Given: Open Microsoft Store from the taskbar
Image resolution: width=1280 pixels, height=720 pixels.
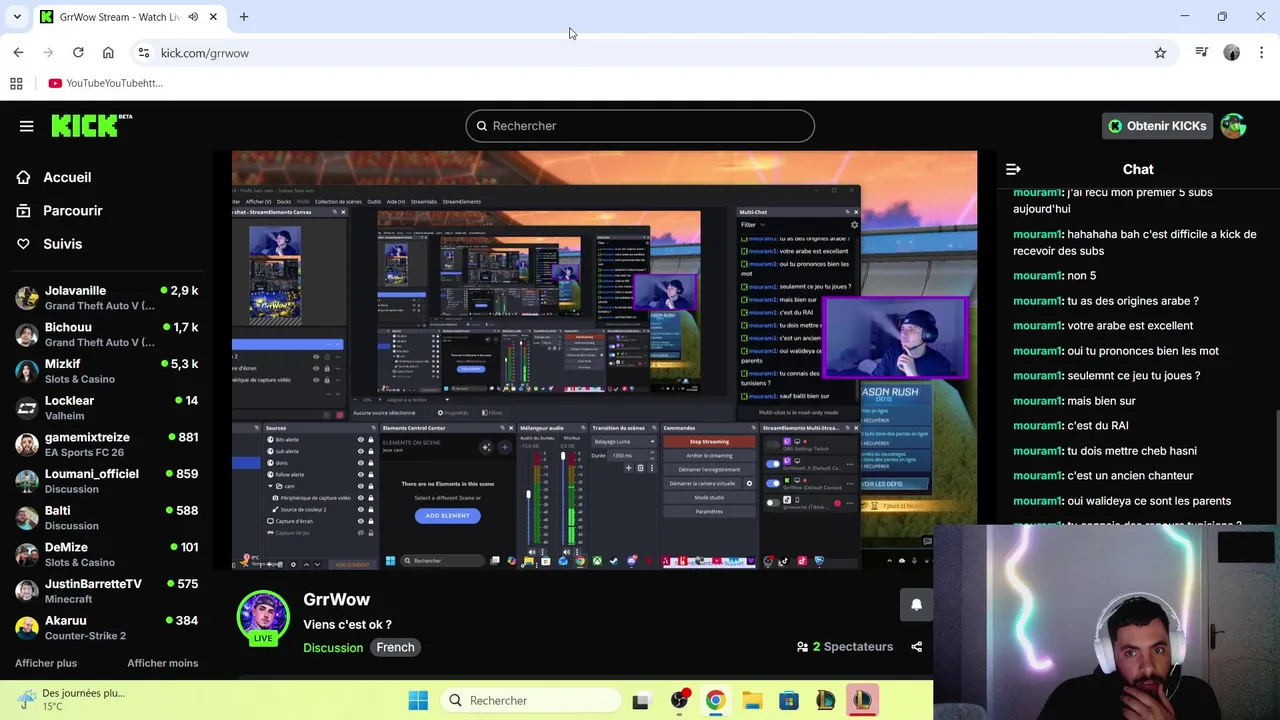Looking at the screenshot, I should (789, 700).
